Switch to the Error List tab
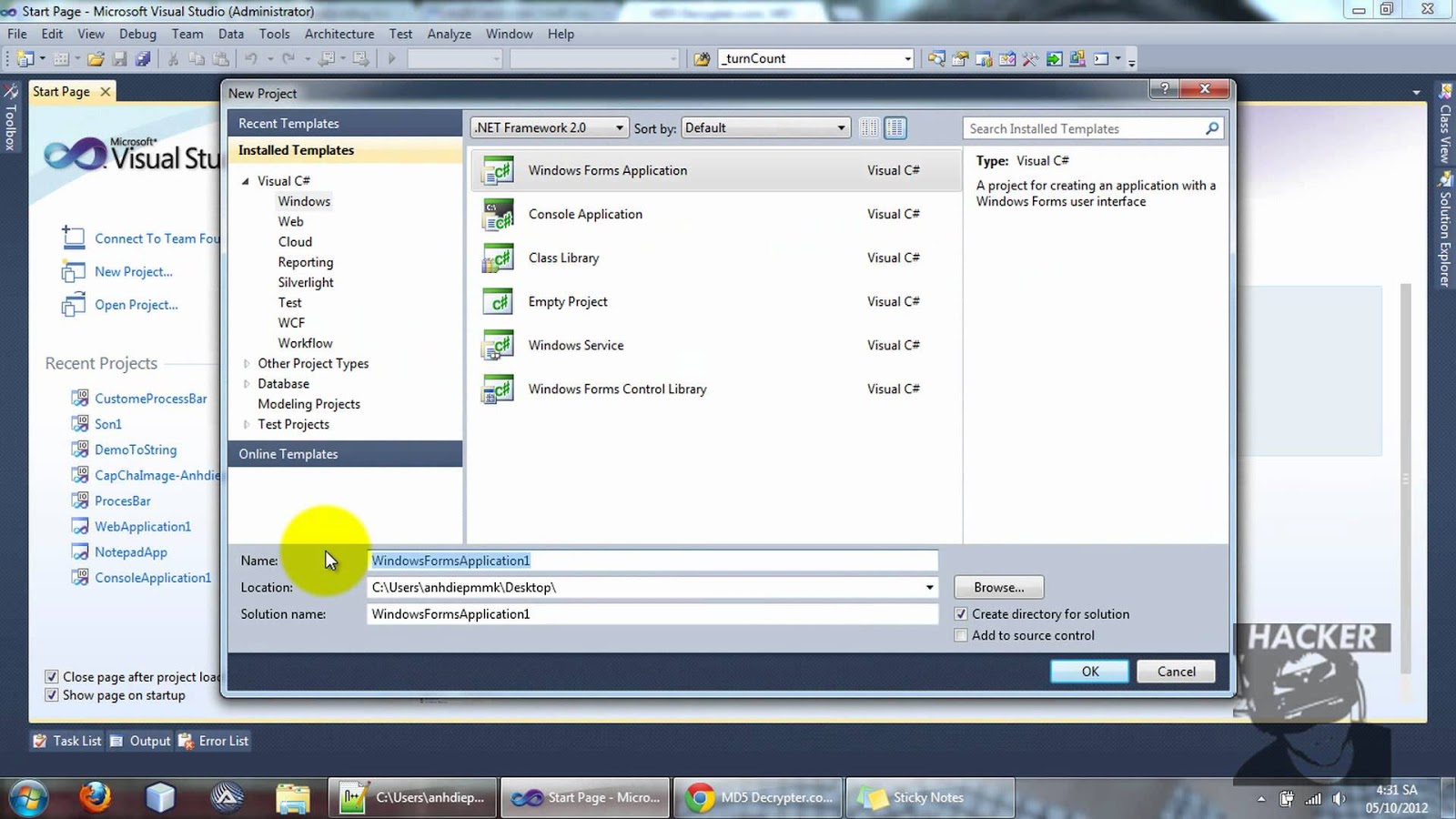Viewport: 1456px width, 819px height. (x=214, y=741)
